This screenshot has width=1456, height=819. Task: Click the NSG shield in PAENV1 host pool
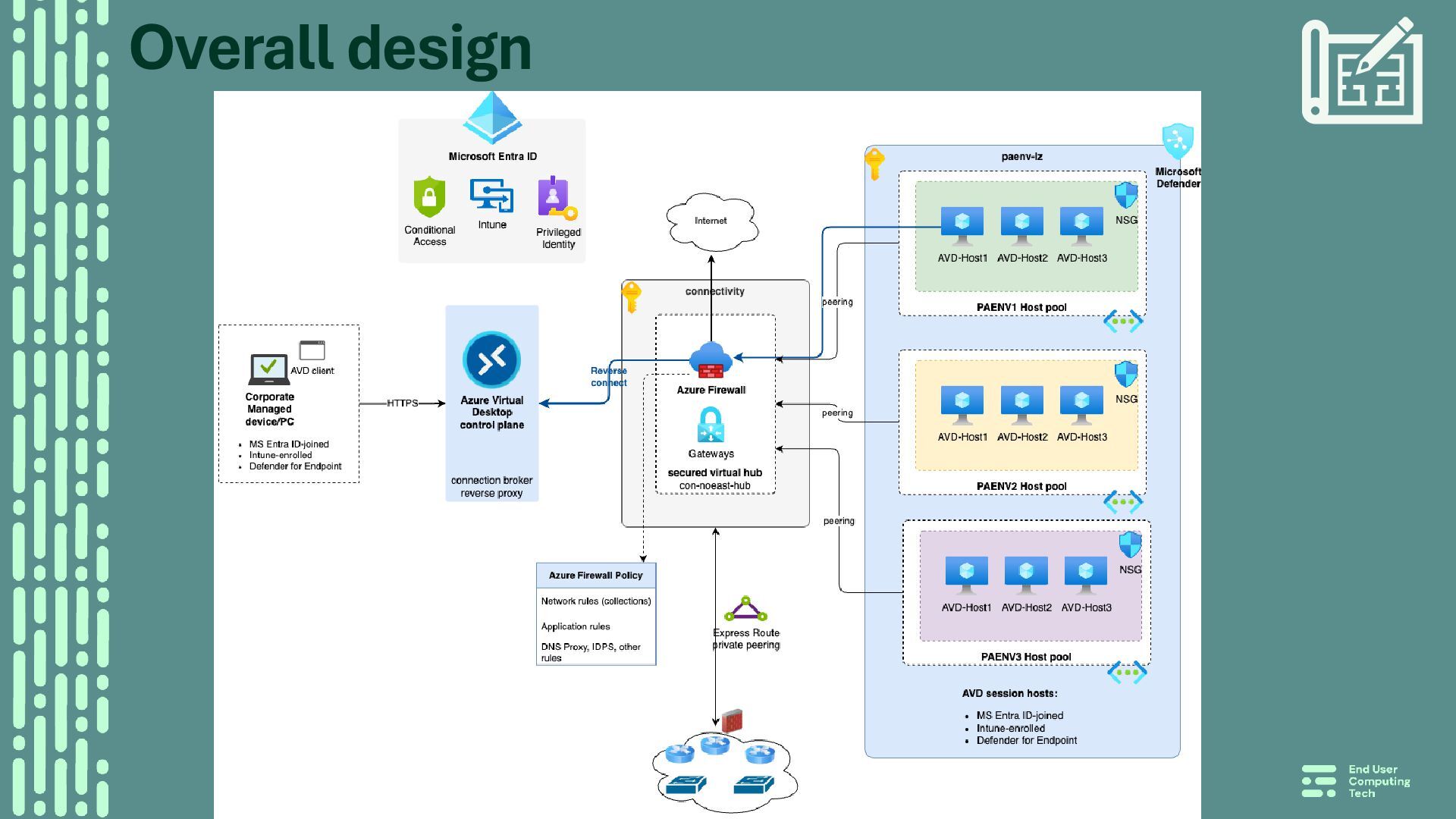click(x=1126, y=195)
